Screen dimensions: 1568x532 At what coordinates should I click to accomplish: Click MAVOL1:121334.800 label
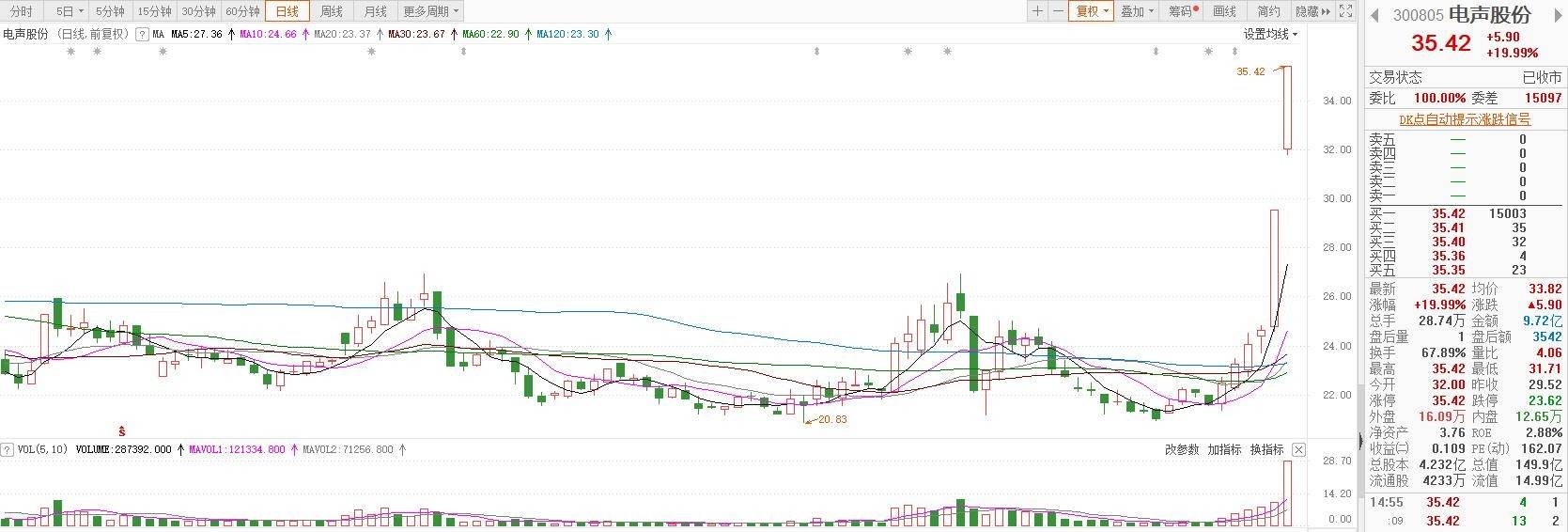236,449
